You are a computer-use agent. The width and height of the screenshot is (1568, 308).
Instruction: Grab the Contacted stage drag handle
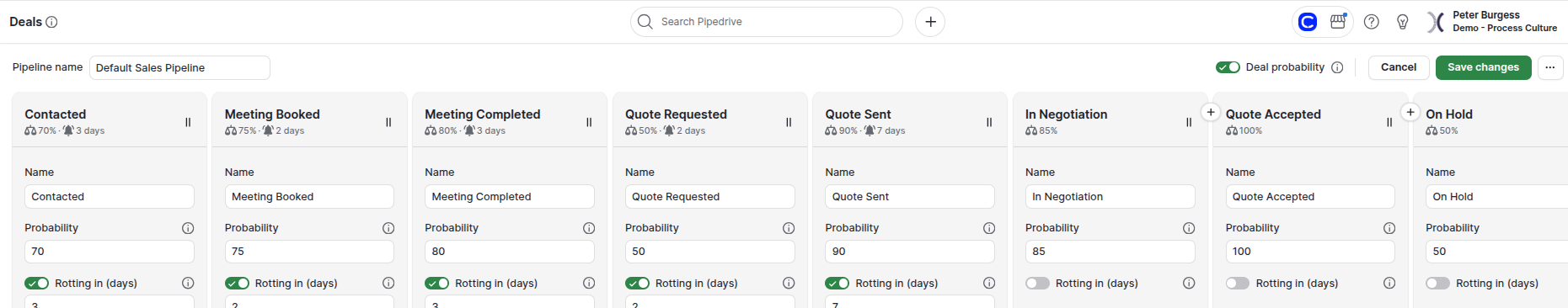pos(188,122)
